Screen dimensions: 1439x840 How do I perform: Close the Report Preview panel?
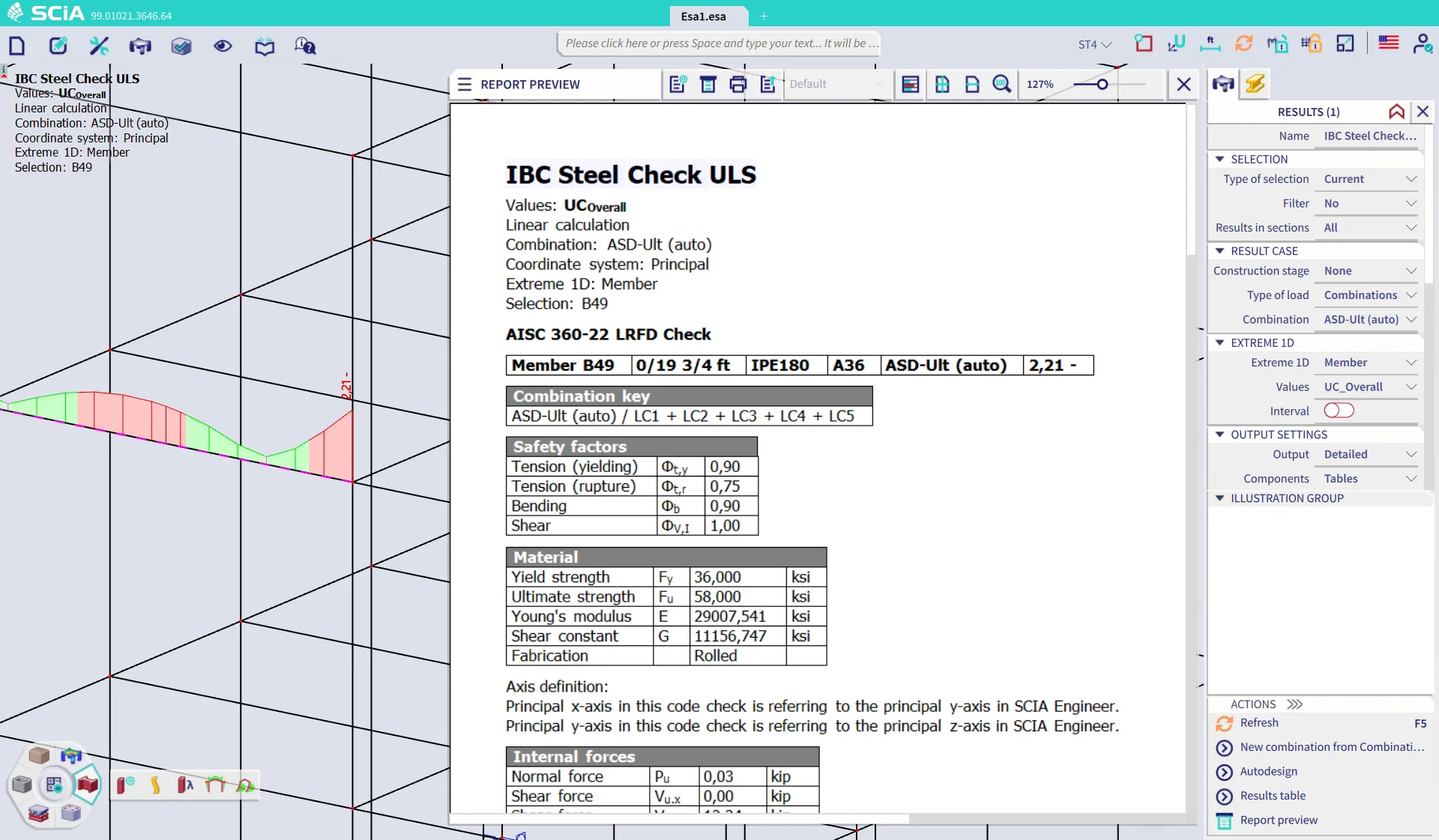point(1184,84)
